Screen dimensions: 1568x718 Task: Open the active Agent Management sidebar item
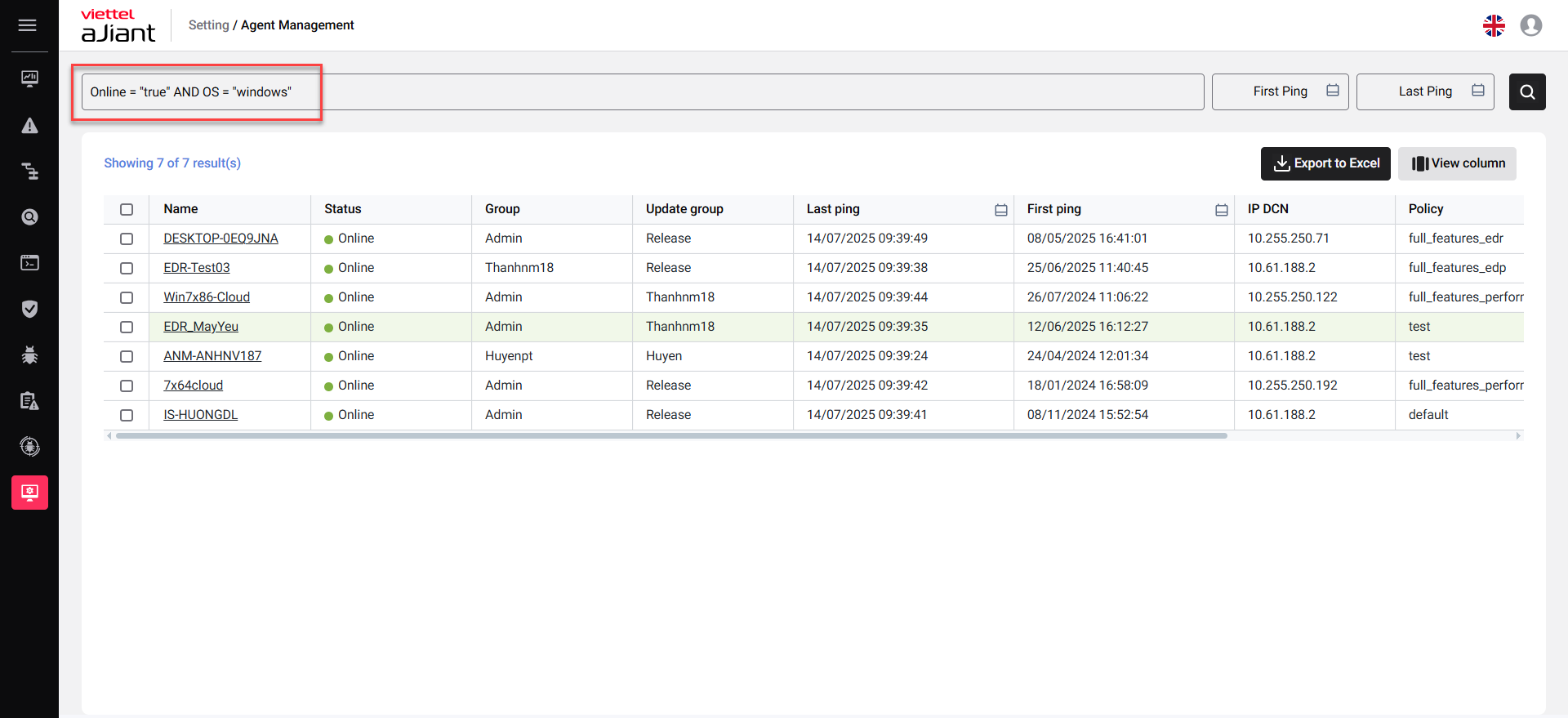[29, 493]
